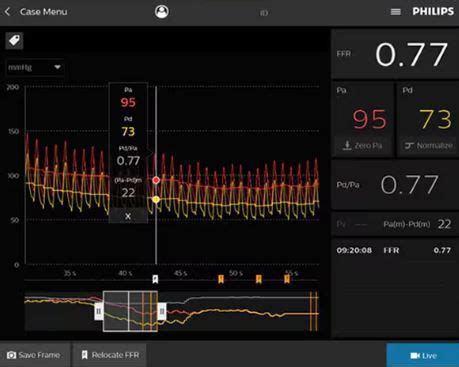Image resolution: width=459 pixels, height=367 pixels.
Task: Close the Pa/Pd popup with X
Action: click(x=128, y=216)
